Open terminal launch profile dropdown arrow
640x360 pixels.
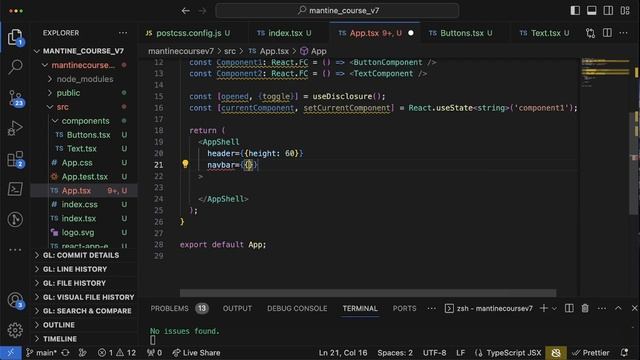tap(554, 309)
